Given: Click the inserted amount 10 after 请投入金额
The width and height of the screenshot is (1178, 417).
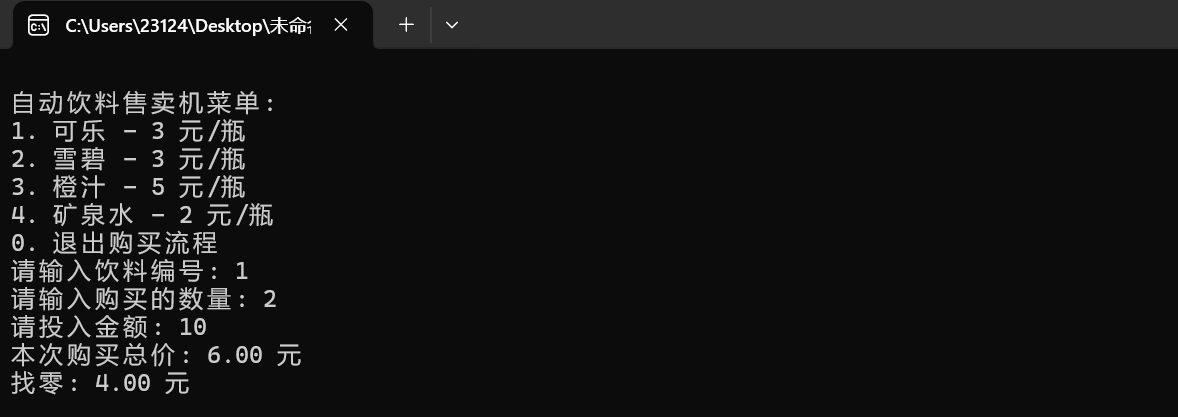Looking at the screenshot, I should click(x=192, y=328).
